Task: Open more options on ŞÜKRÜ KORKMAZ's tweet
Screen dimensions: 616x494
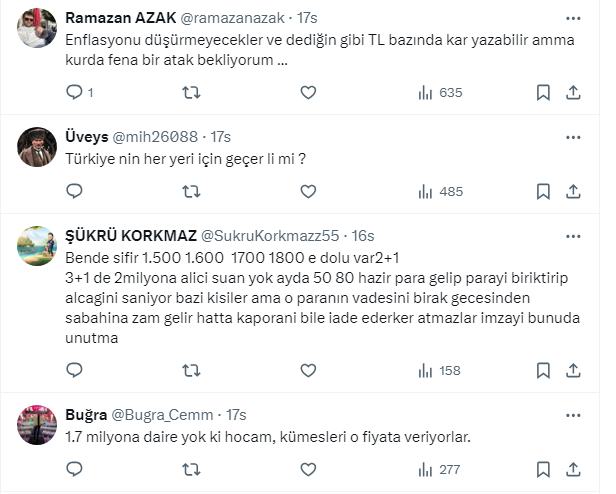Action: (x=571, y=235)
